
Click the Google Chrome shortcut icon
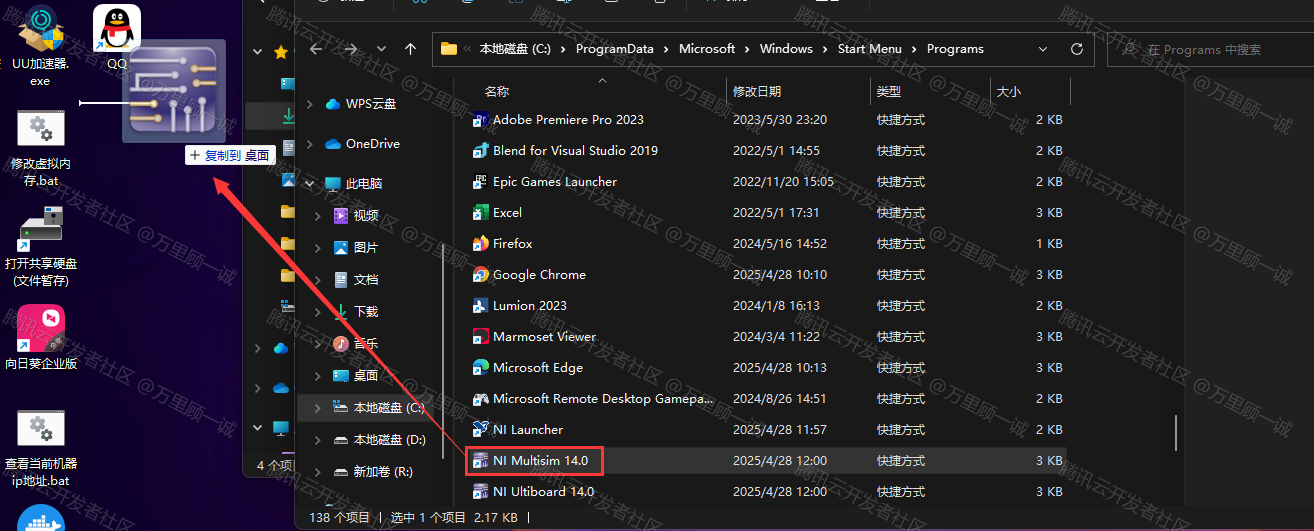tap(481, 275)
